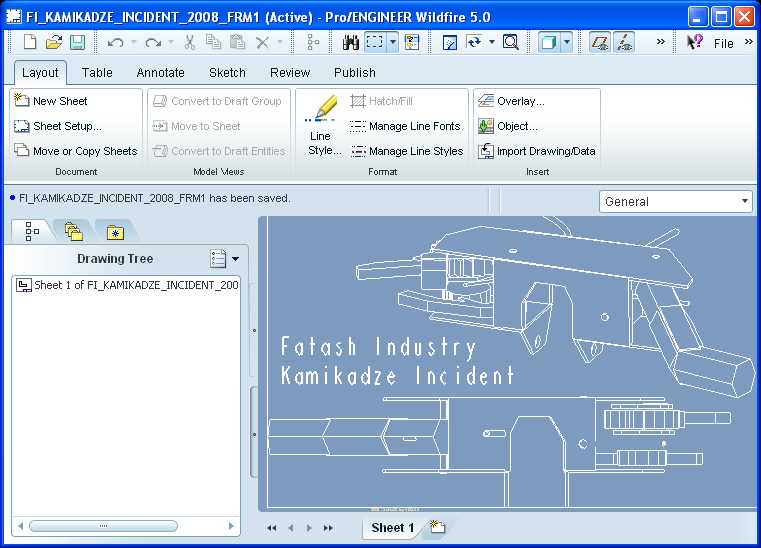Open the Sketch ribbon tab
The image size is (761, 548).
coord(227,72)
